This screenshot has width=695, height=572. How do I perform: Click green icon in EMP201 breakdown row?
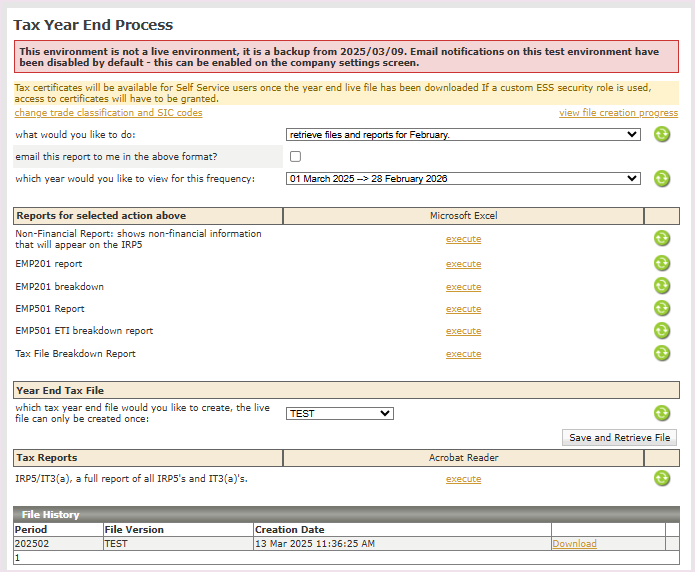pyautogui.click(x=661, y=287)
